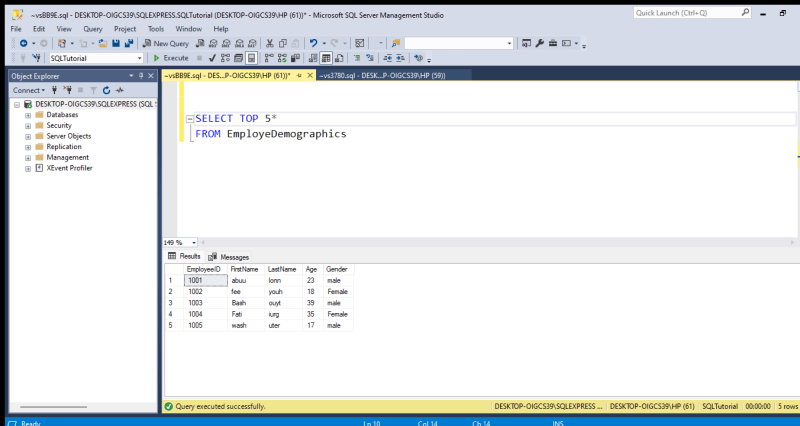This screenshot has height=426, width=800.
Task: Toggle Include Client Statistics
Action: (295, 58)
